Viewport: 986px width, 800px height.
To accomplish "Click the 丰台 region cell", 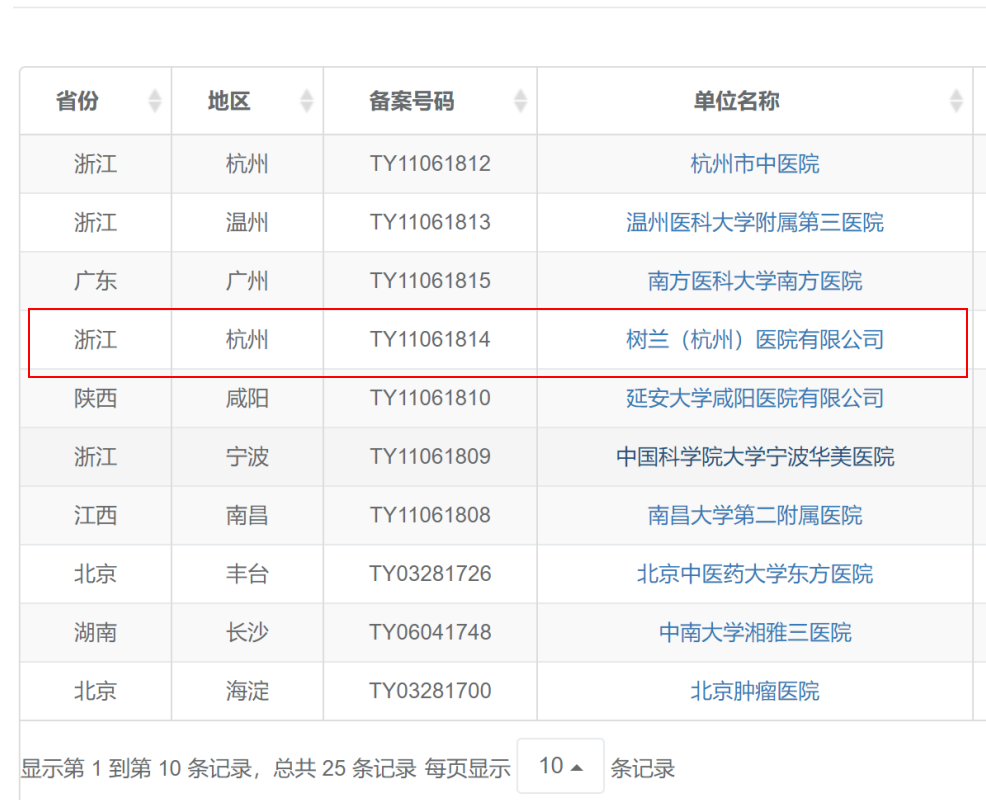I will 247,574.
